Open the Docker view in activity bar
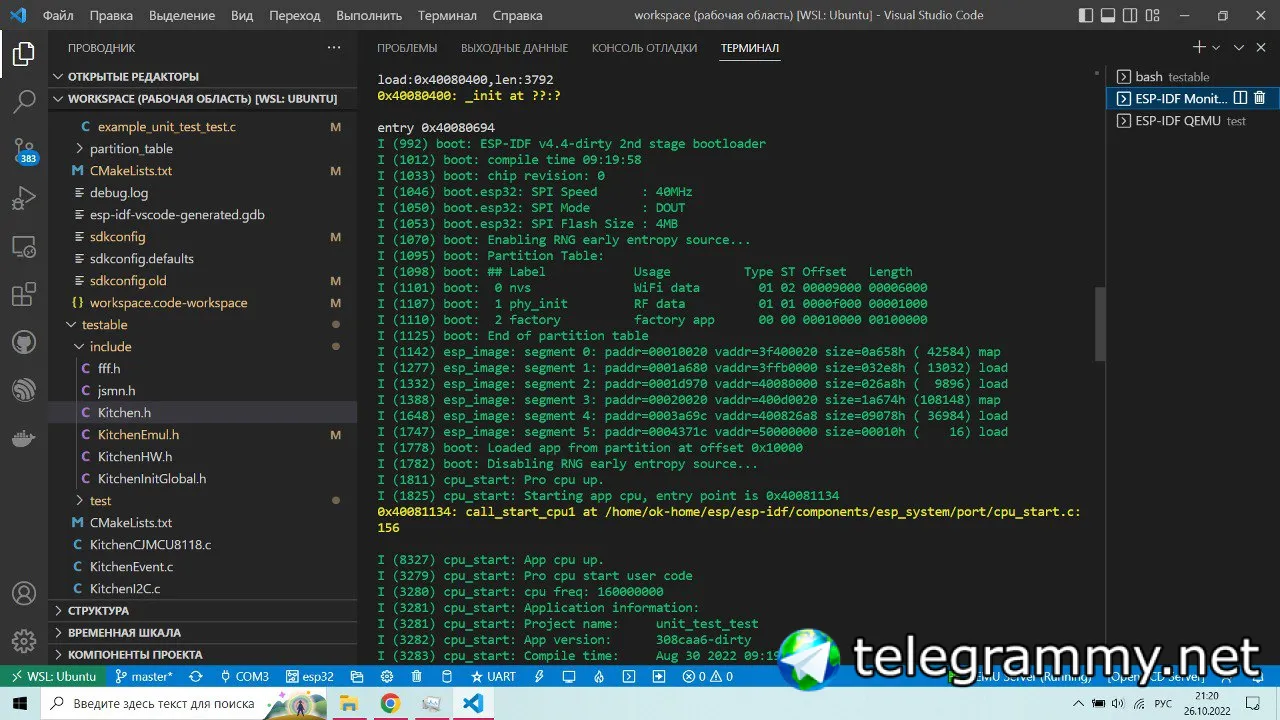The height and width of the screenshot is (720, 1280). pyautogui.click(x=24, y=439)
